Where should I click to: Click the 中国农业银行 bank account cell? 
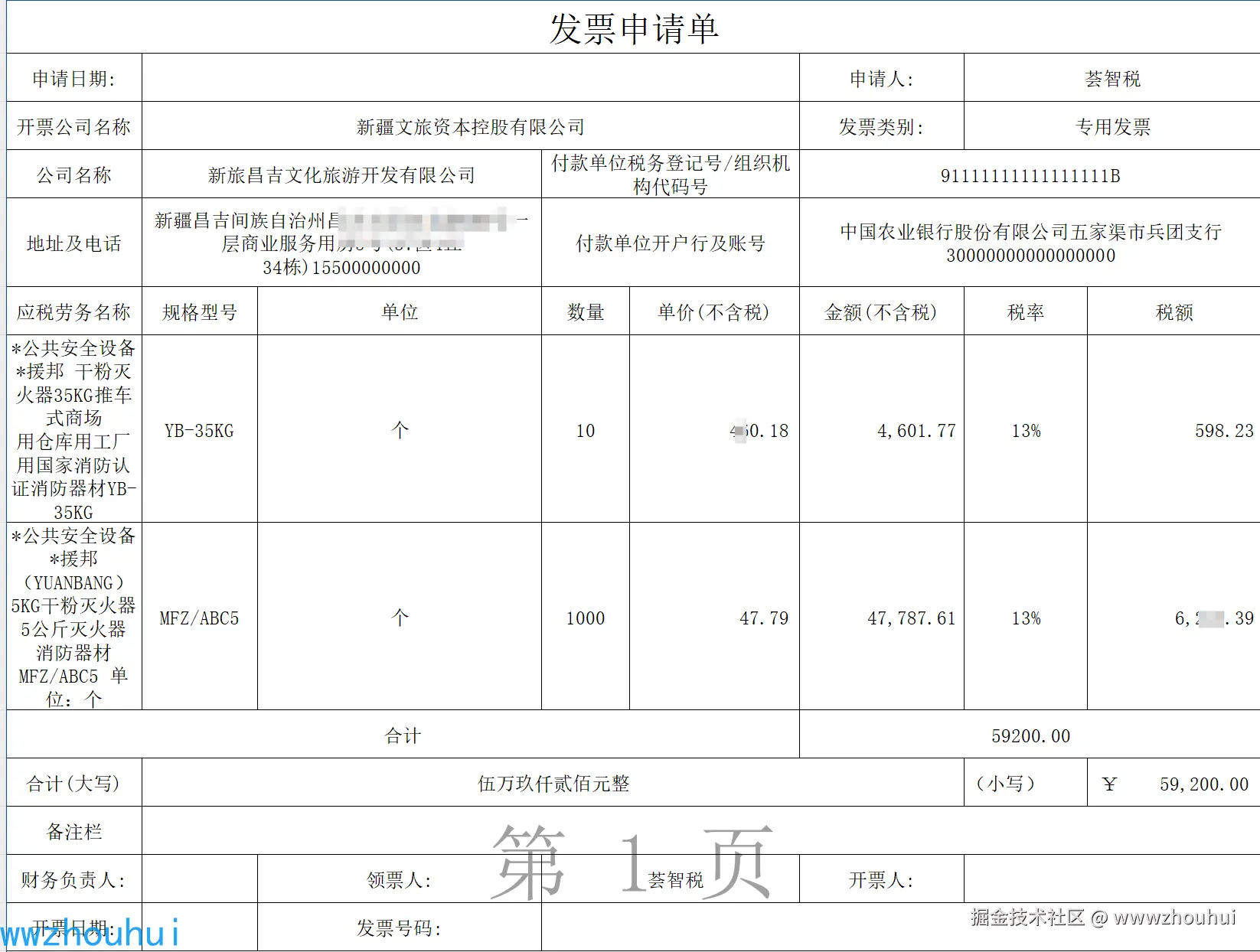point(1030,243)
